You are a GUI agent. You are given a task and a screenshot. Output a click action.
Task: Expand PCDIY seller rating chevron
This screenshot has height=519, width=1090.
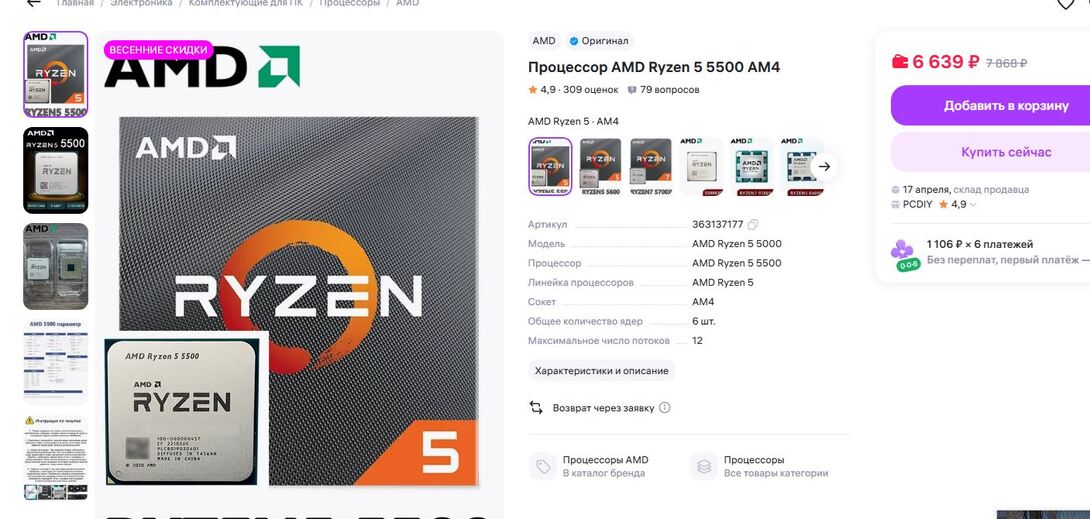(973, 205)
